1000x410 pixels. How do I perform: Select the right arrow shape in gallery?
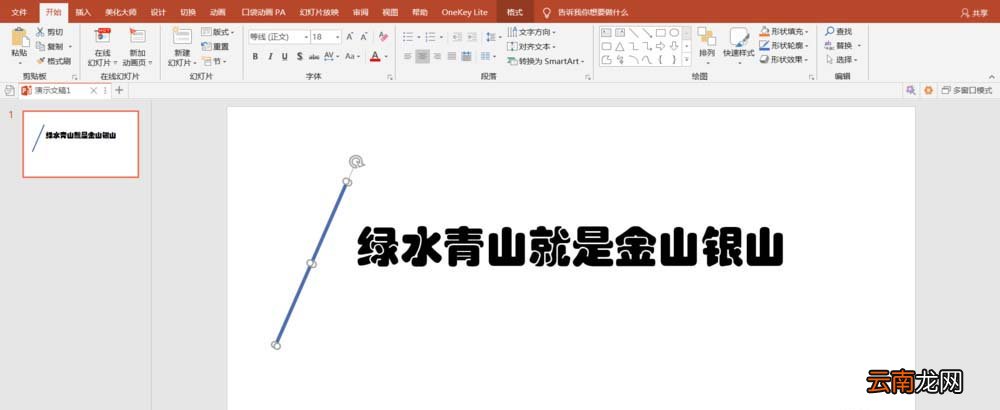click(661, 47)
